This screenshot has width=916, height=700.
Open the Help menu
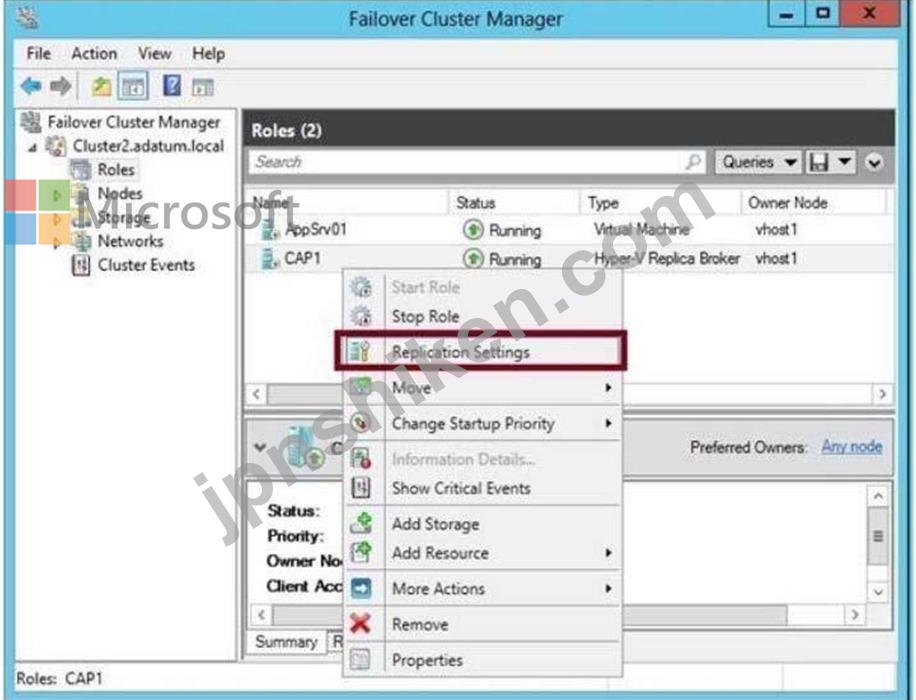(x=209, y=53)
